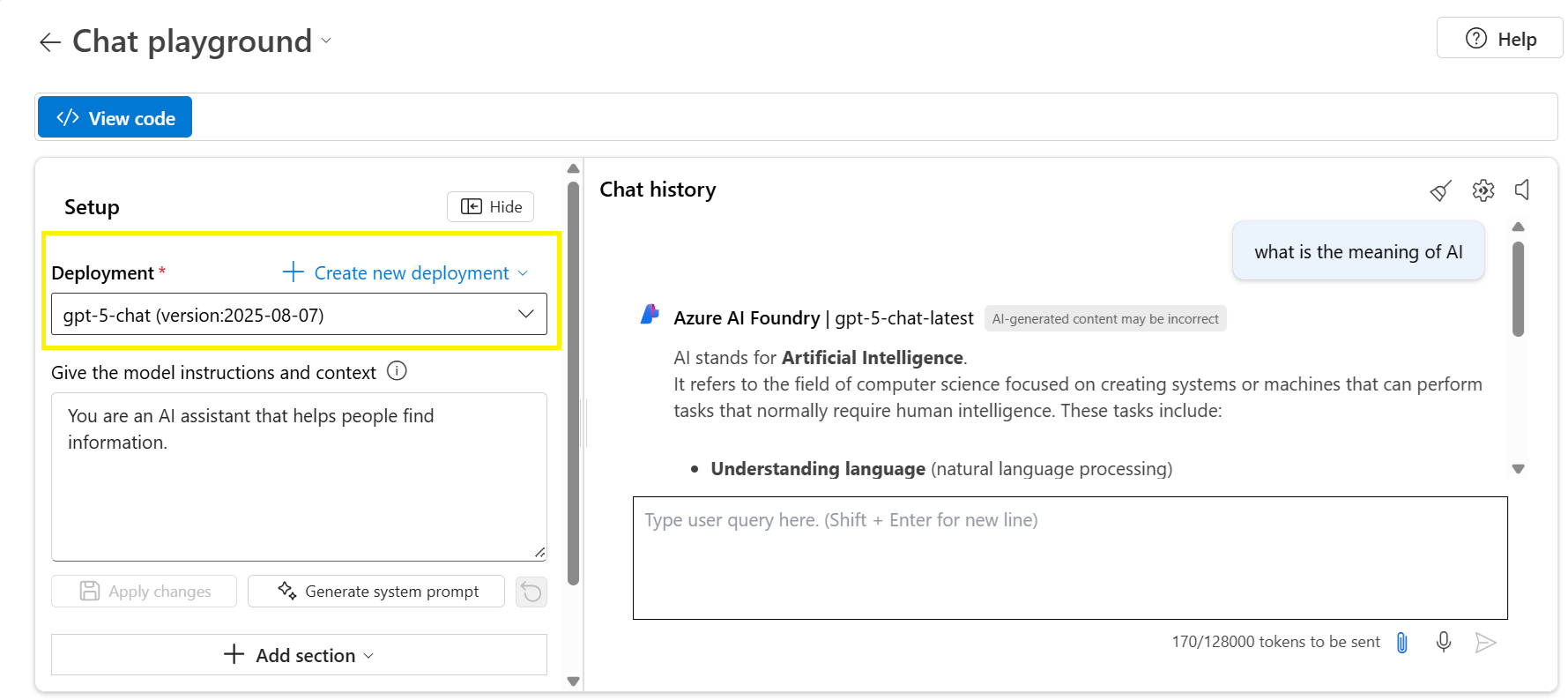The width and height of the screenshot is (1568, 700).
Task: Show info tooltip for model instructions
Action: 398,371
